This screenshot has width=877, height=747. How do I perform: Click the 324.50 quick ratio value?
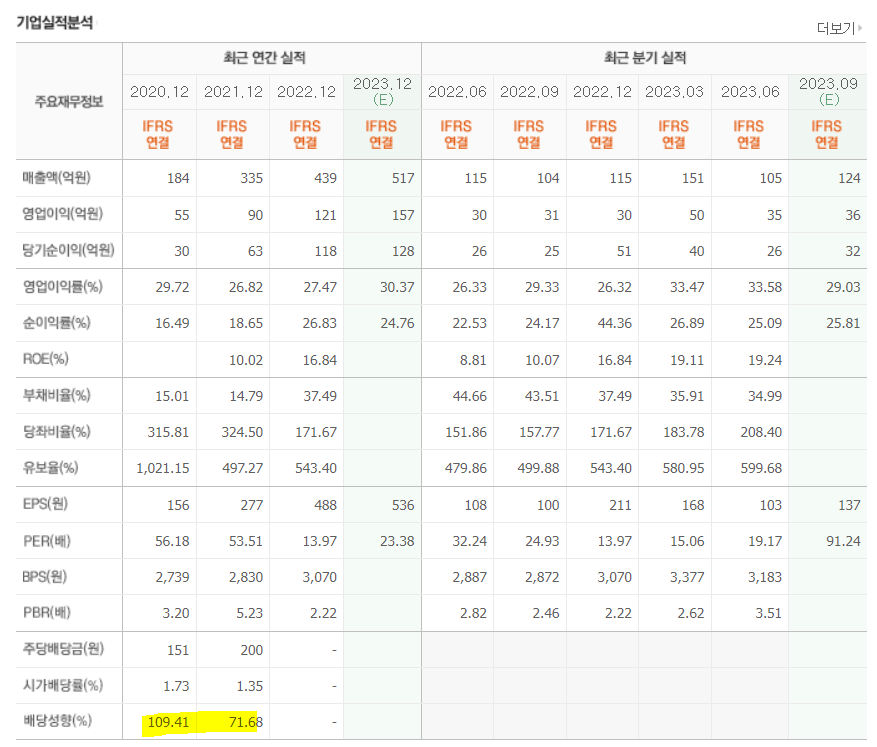tap(242, 432)
